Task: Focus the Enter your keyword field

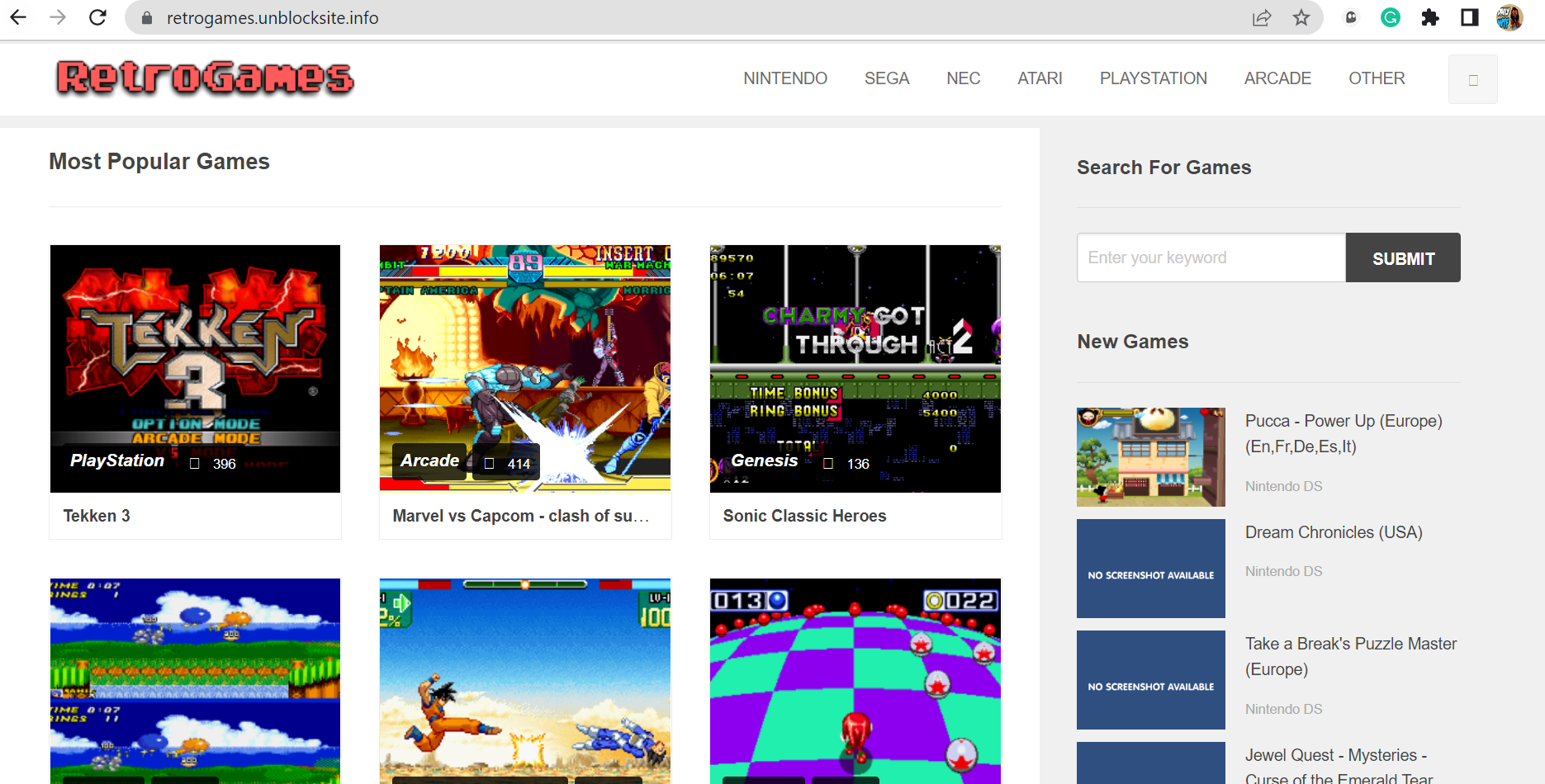Action: pos(1210,257)
